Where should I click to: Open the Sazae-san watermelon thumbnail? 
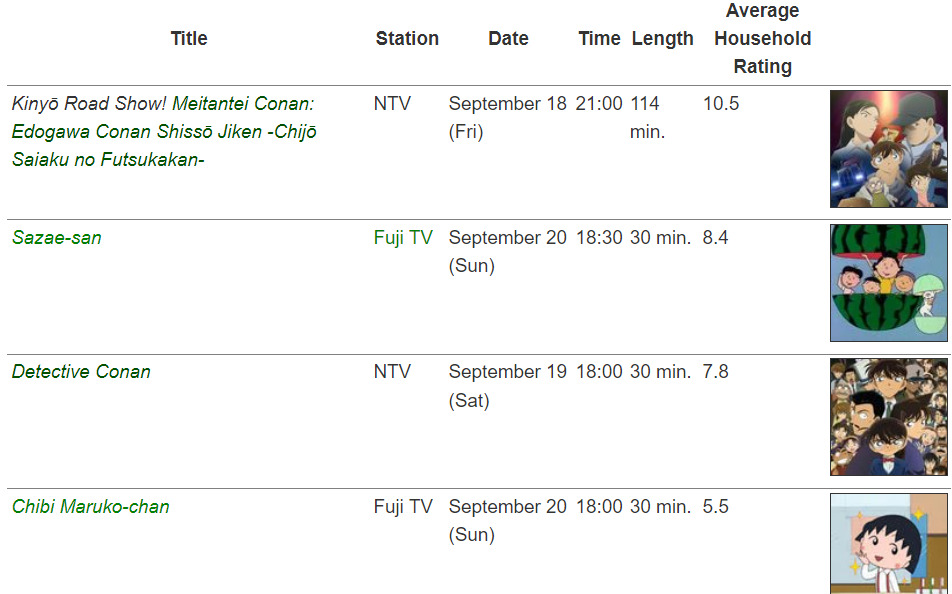click(888, 283)
